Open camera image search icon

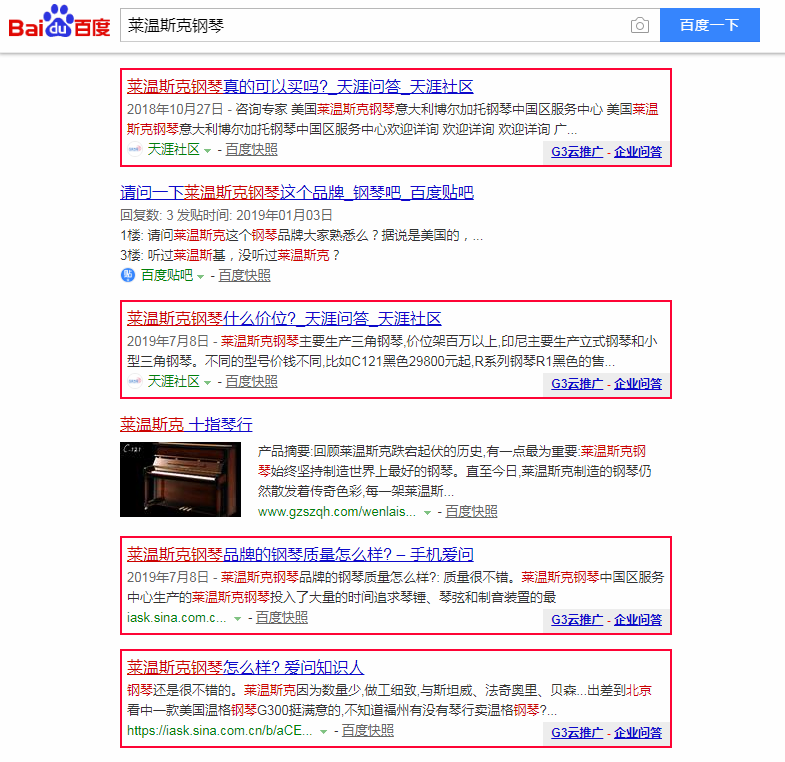(x=639, y=25)
